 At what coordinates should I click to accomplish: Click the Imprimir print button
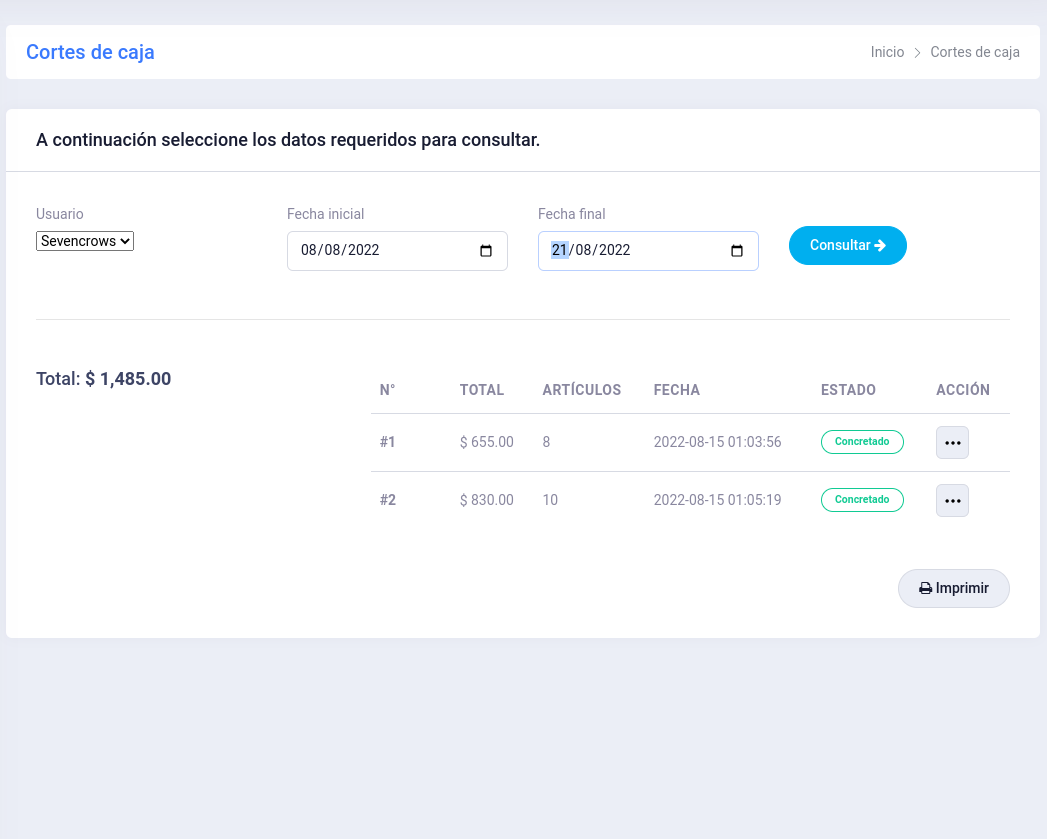953,588
